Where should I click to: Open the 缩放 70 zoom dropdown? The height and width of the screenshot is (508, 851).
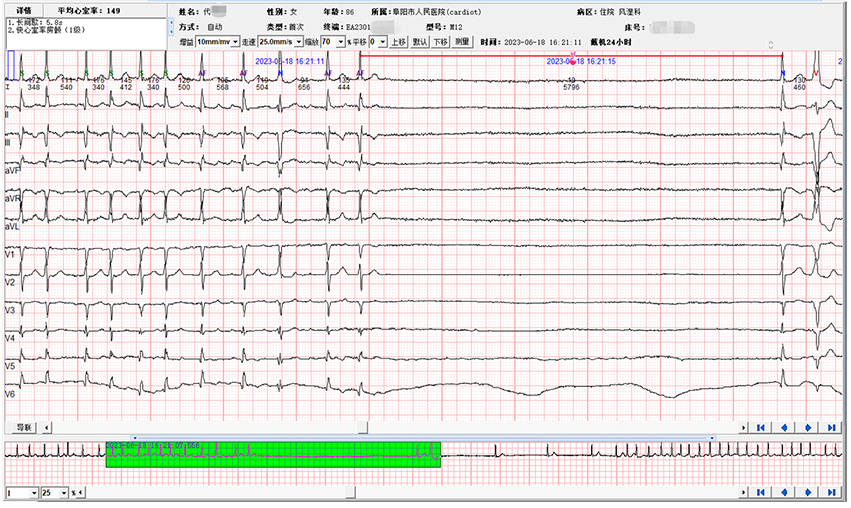333,42
